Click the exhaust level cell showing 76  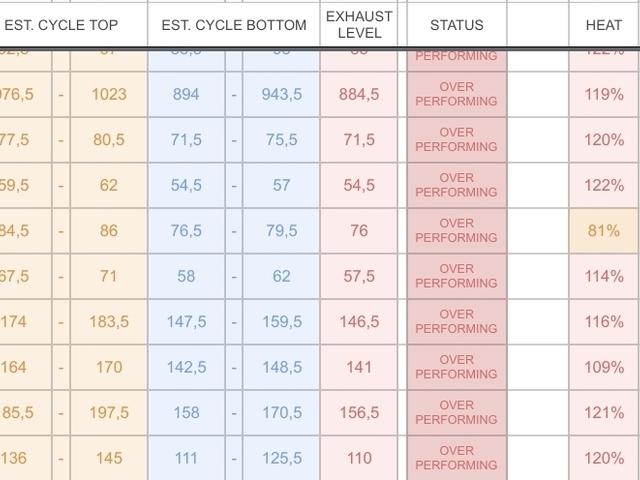360,231
